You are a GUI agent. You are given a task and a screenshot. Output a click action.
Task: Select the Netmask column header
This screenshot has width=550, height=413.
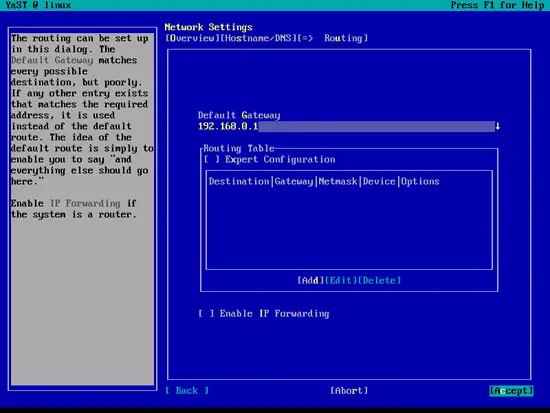click(x=338, y=181)
